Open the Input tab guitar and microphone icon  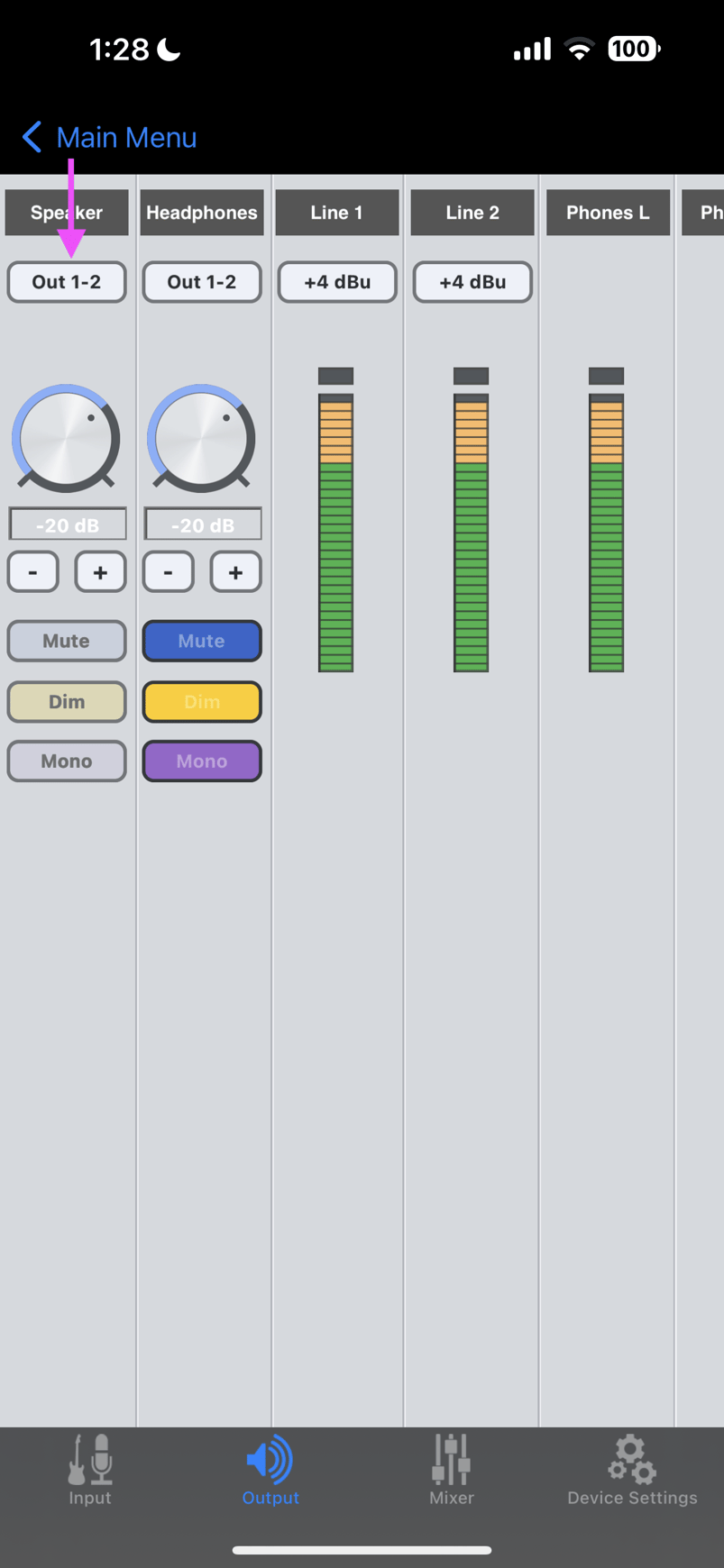pos(90,1460)
